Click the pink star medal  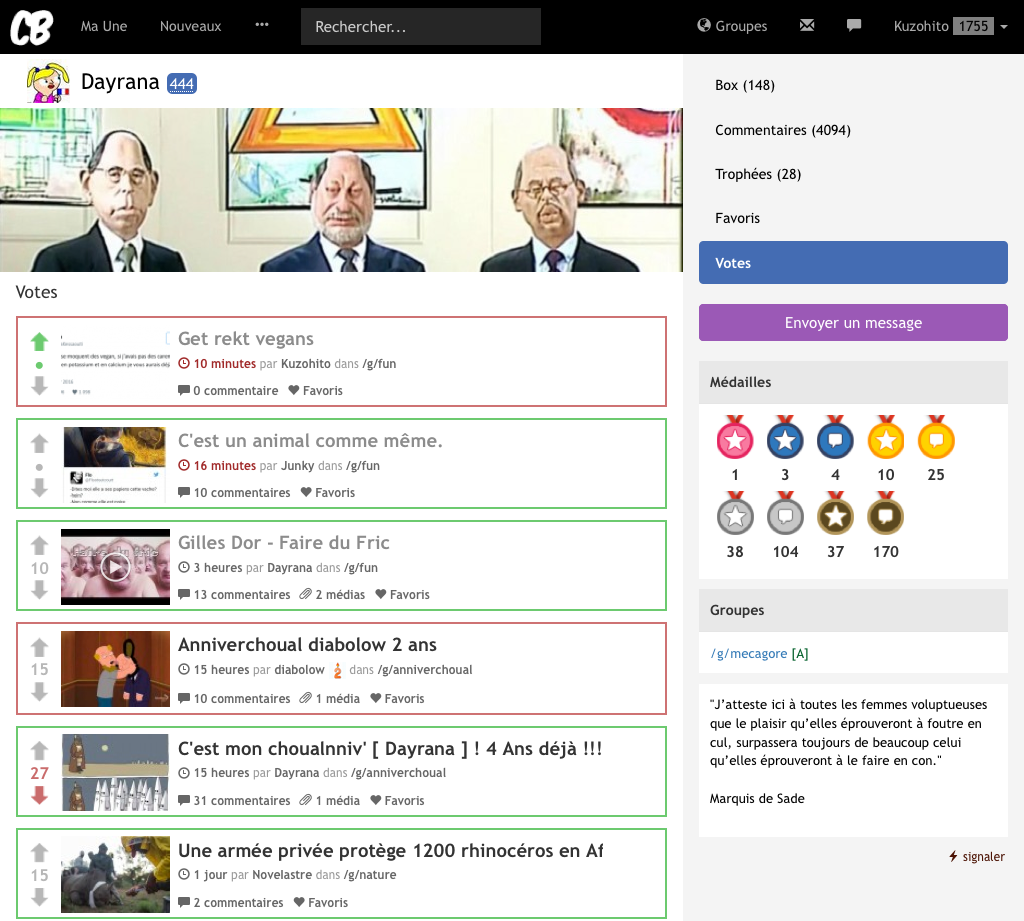click(x=735, y=439)
